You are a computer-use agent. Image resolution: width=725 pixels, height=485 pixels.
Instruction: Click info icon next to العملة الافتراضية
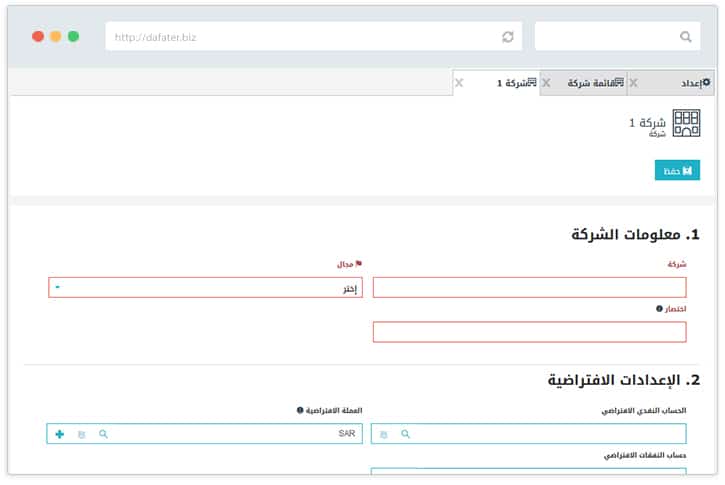(300, 410)
